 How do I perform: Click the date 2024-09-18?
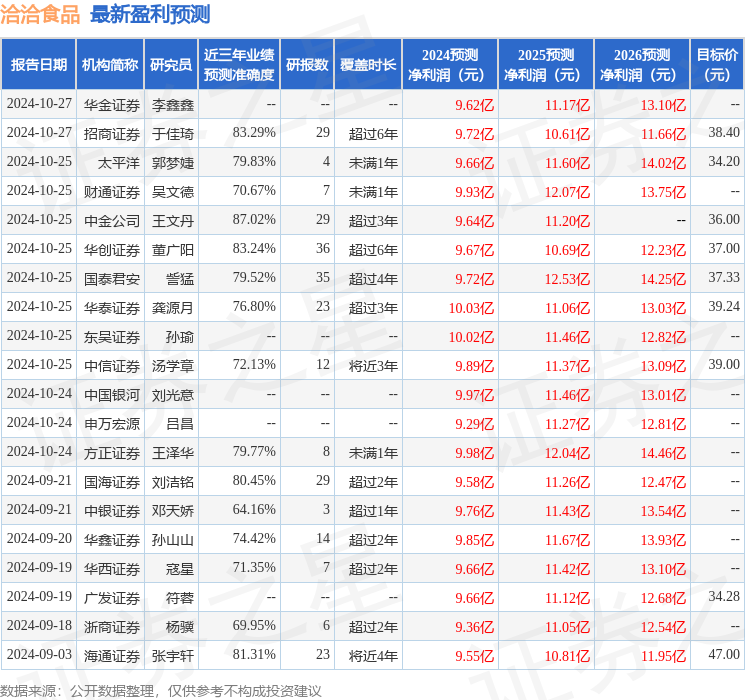(x=39, y=625)
